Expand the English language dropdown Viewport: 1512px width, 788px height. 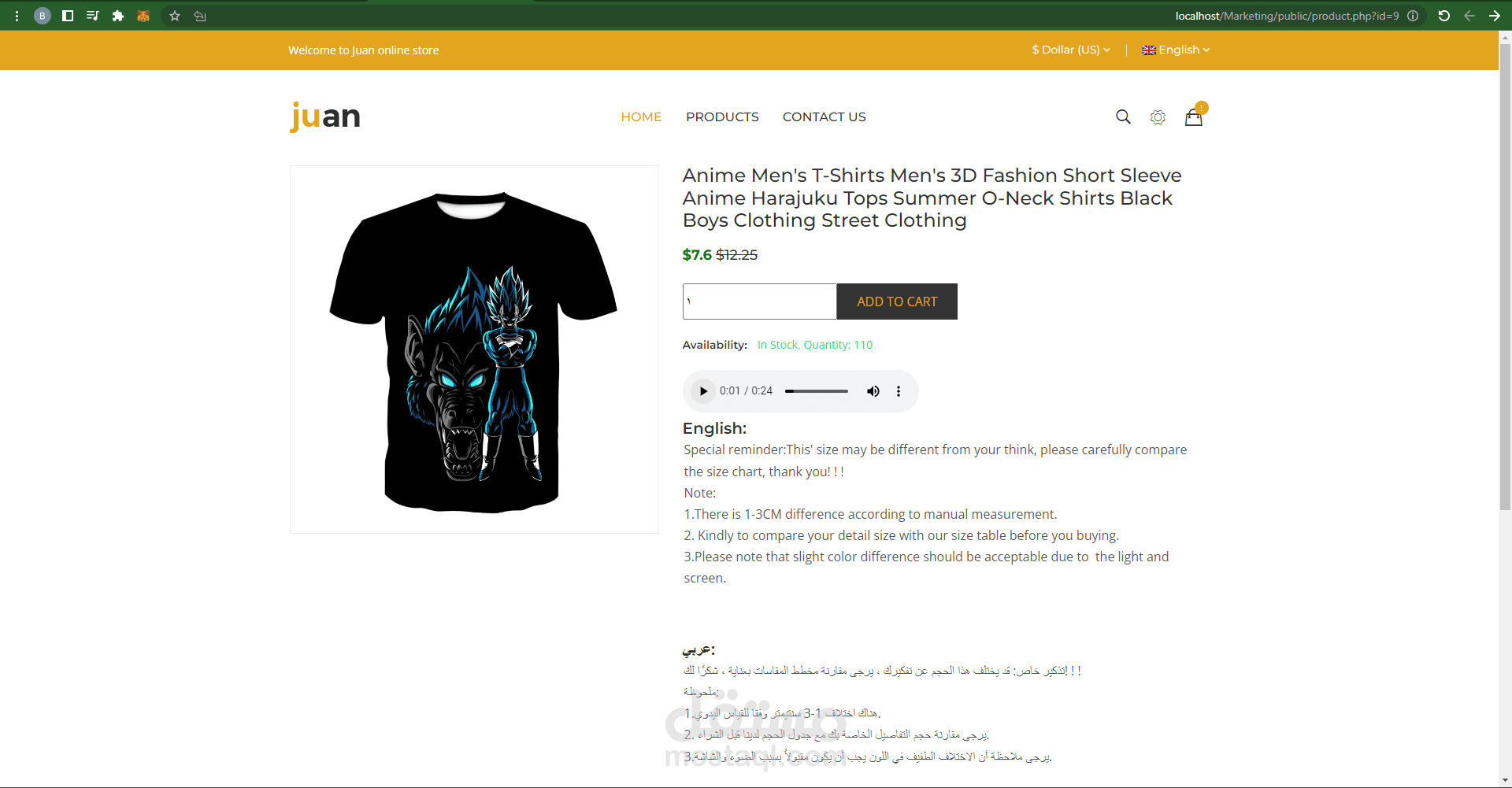(x=1176, y=50)
